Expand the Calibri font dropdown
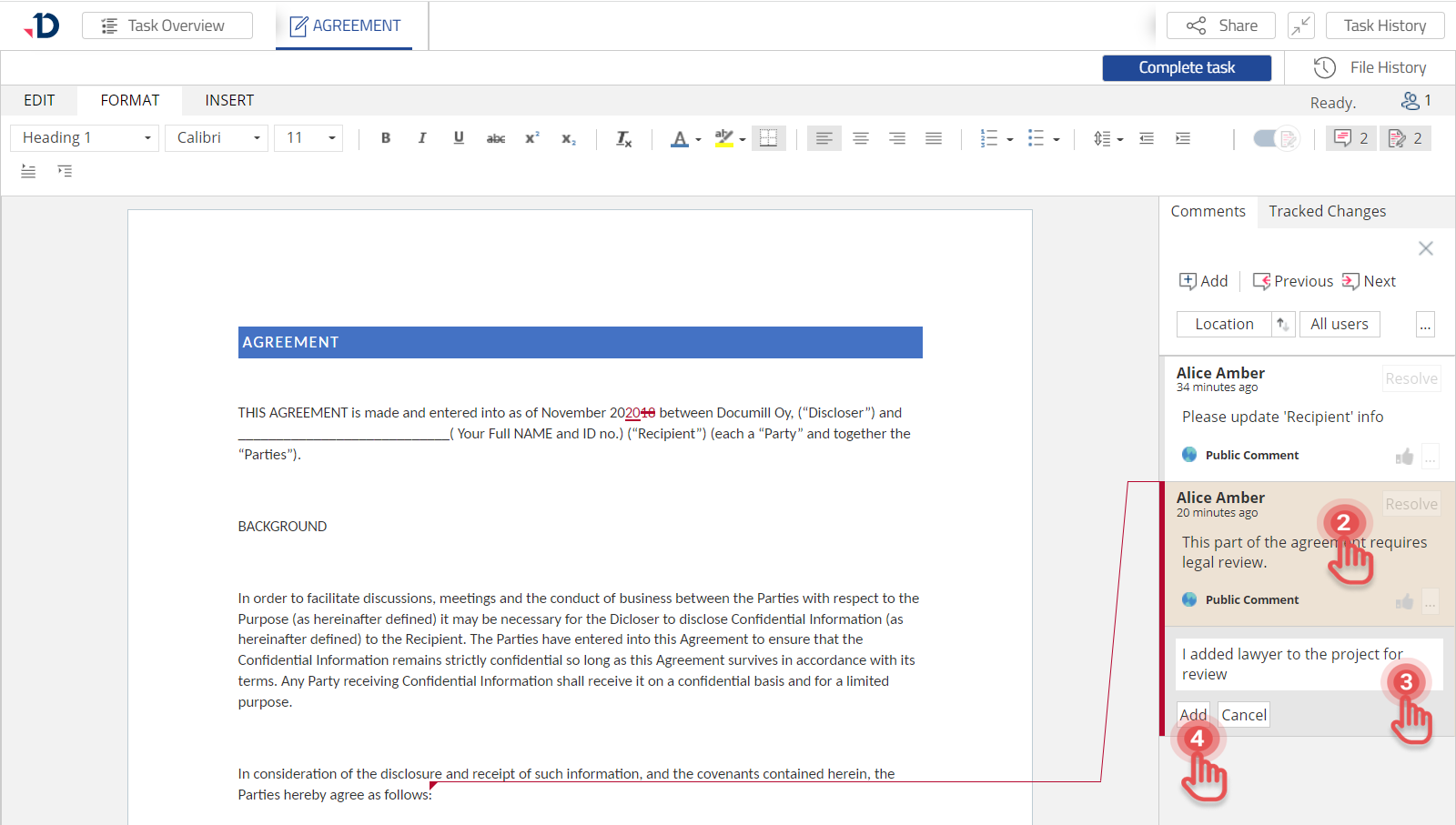Screen dimensions: 1456x825 (x=217, y=138)
